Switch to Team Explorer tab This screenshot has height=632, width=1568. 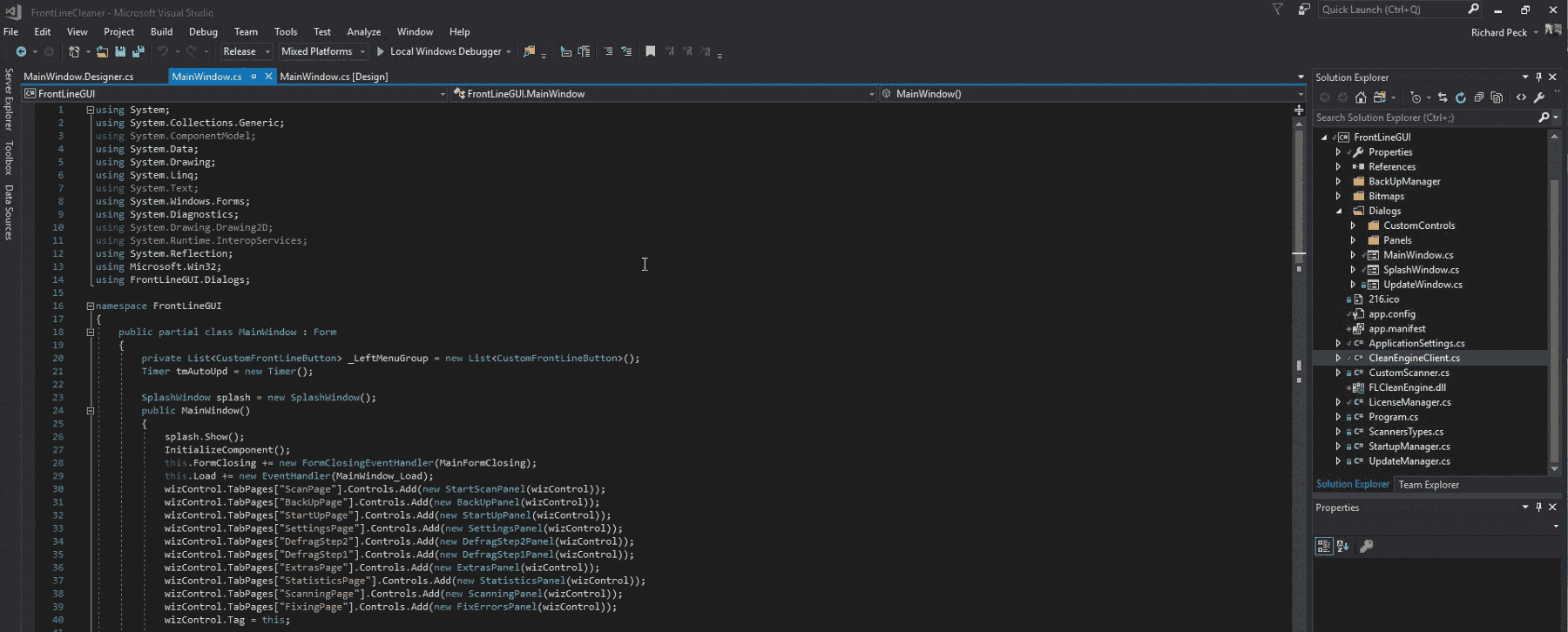click(x=1429, y=485)
